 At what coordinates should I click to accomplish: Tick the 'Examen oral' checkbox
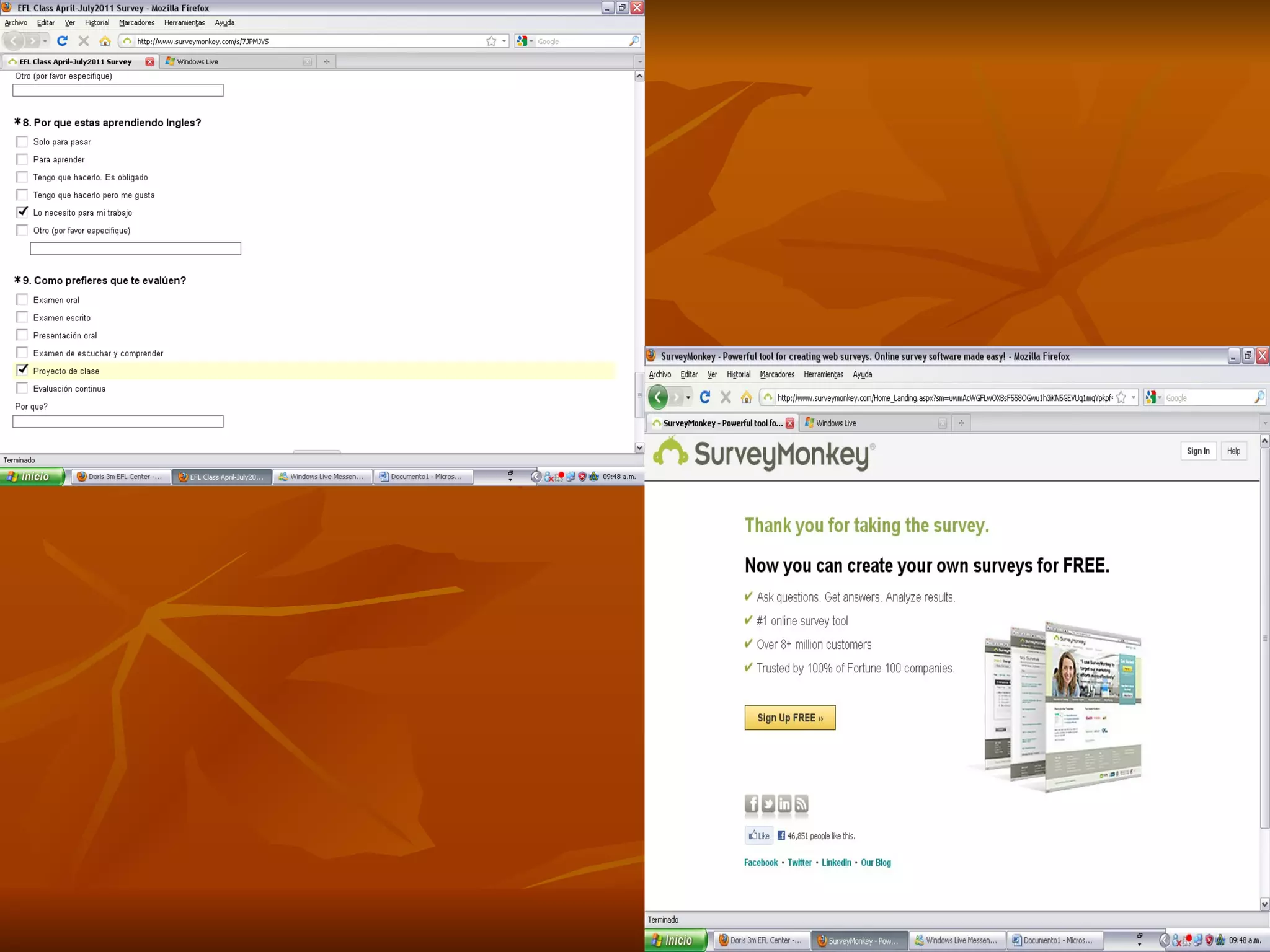point(22,299)
